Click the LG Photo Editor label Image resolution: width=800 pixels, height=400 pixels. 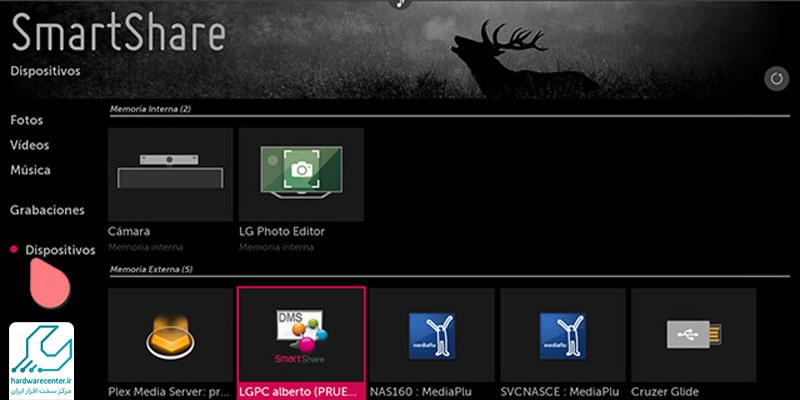pyautogui.click(x=282, y=231)
